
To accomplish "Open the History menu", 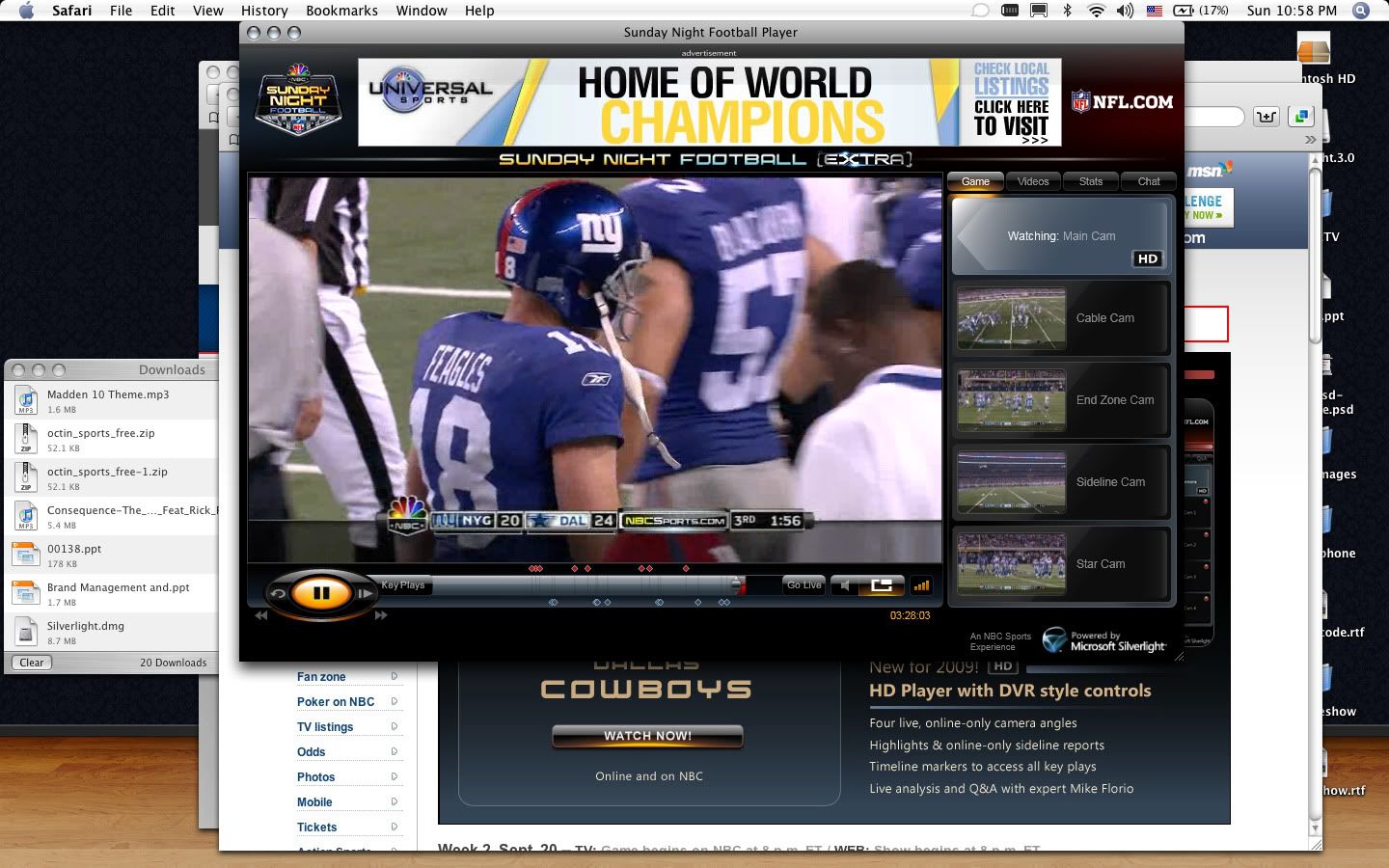I will [264, 11].
